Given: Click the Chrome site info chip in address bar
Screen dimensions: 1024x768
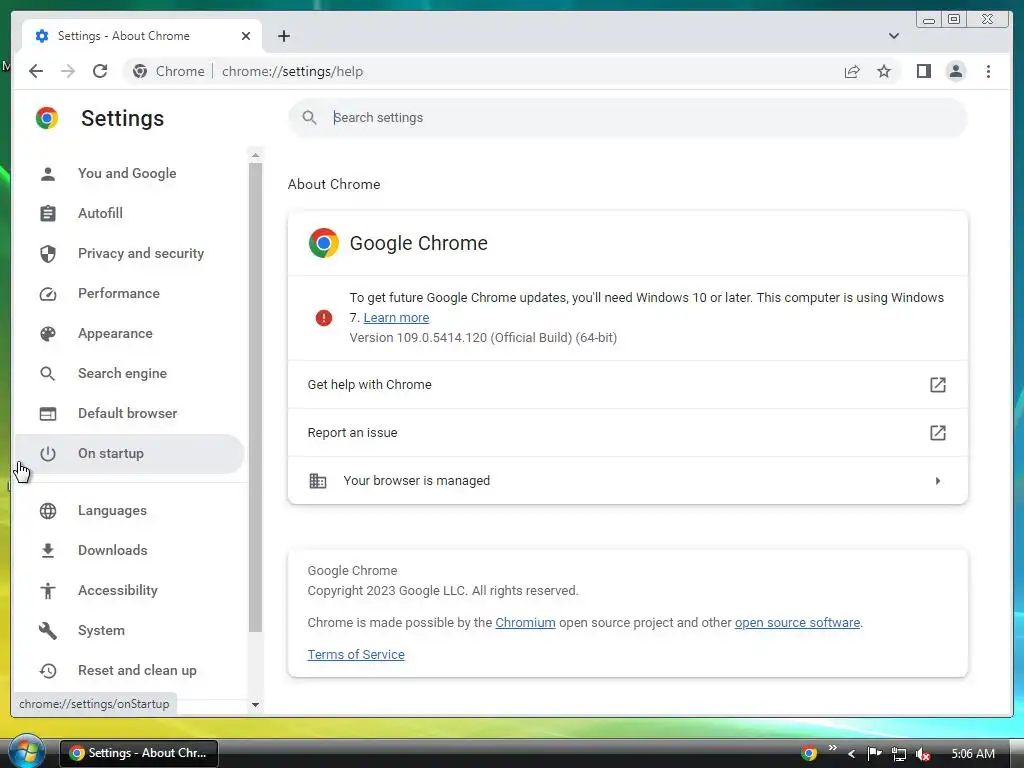Looking at the screenshot, I should 168,71.
